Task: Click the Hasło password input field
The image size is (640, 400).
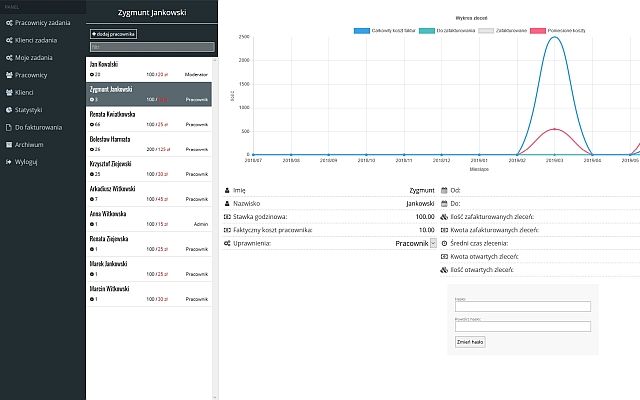Action: pos(522,307)
